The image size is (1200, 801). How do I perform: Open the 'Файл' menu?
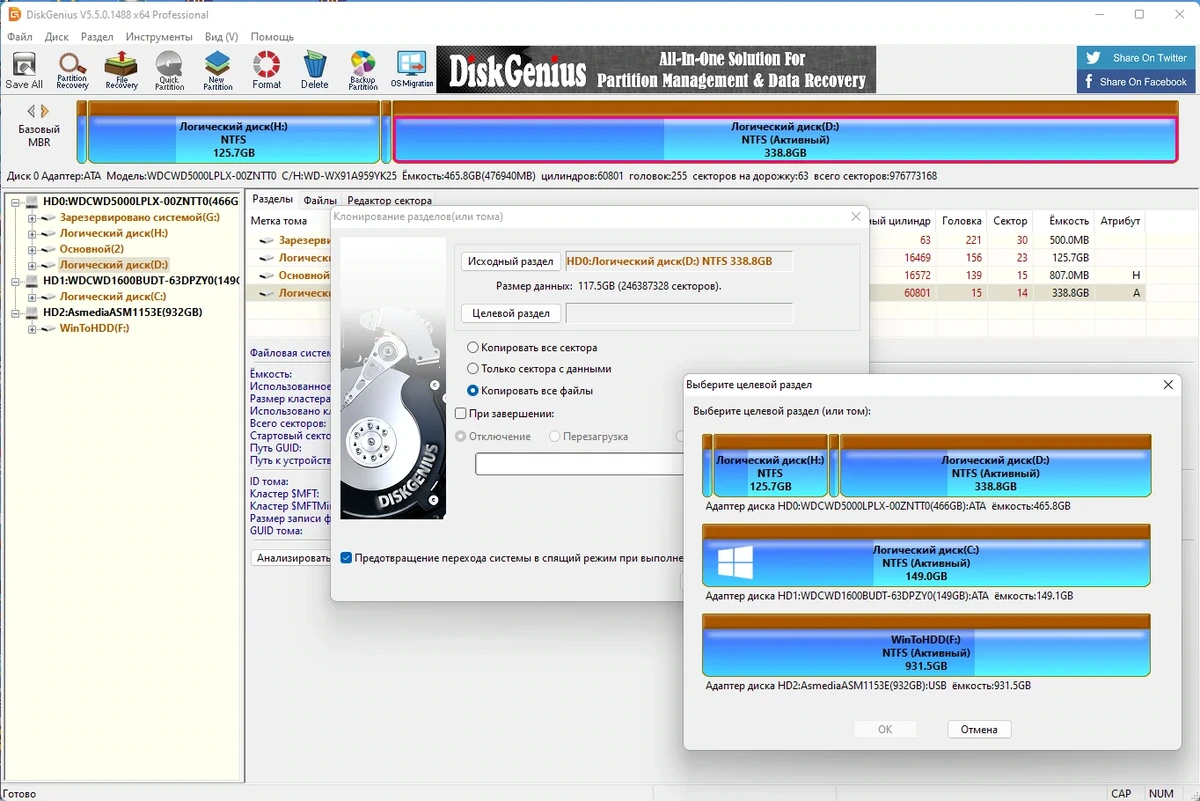(x=20, y=37)
